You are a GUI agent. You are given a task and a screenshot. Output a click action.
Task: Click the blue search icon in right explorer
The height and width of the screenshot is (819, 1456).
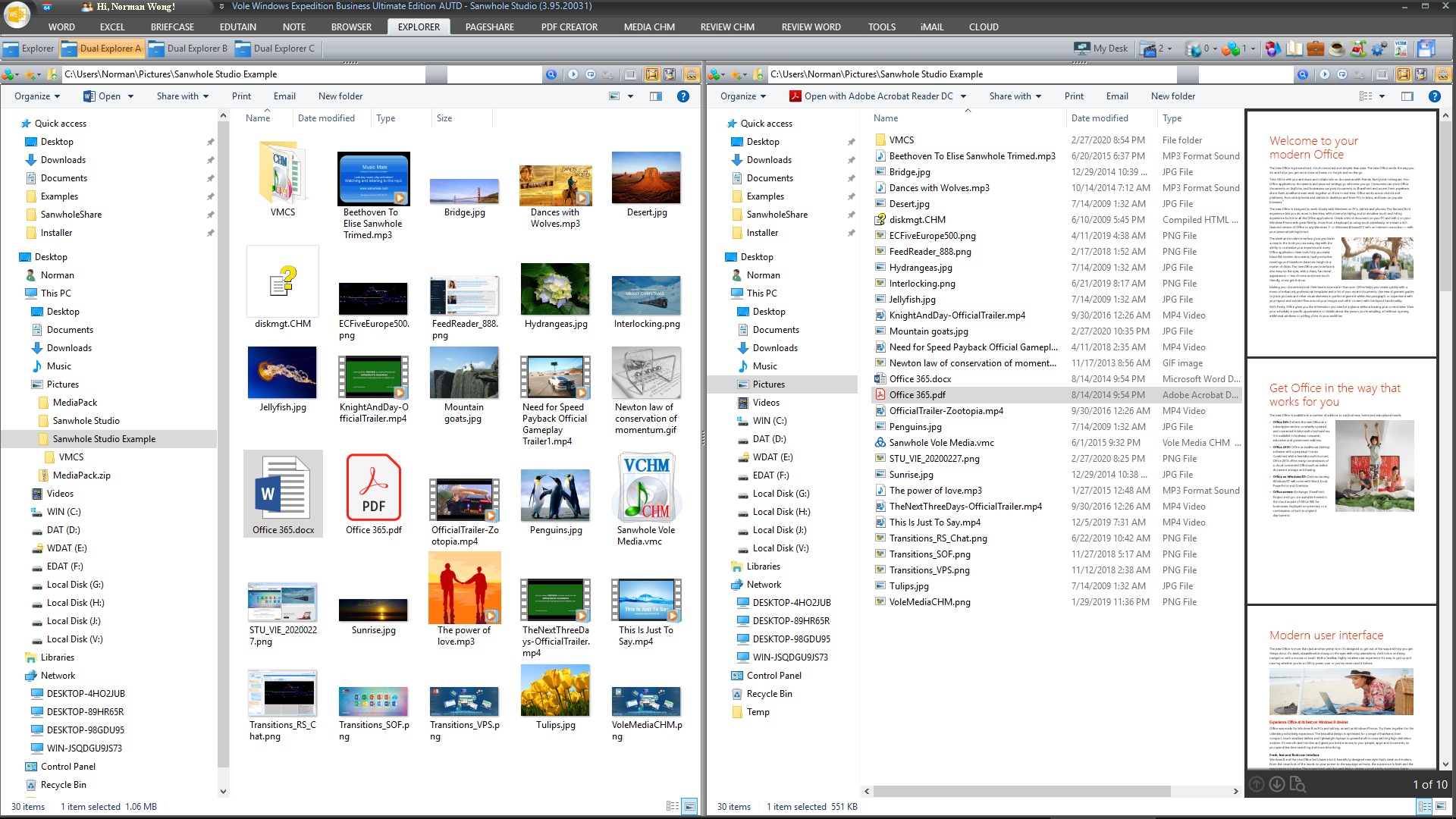[1303, 74]
